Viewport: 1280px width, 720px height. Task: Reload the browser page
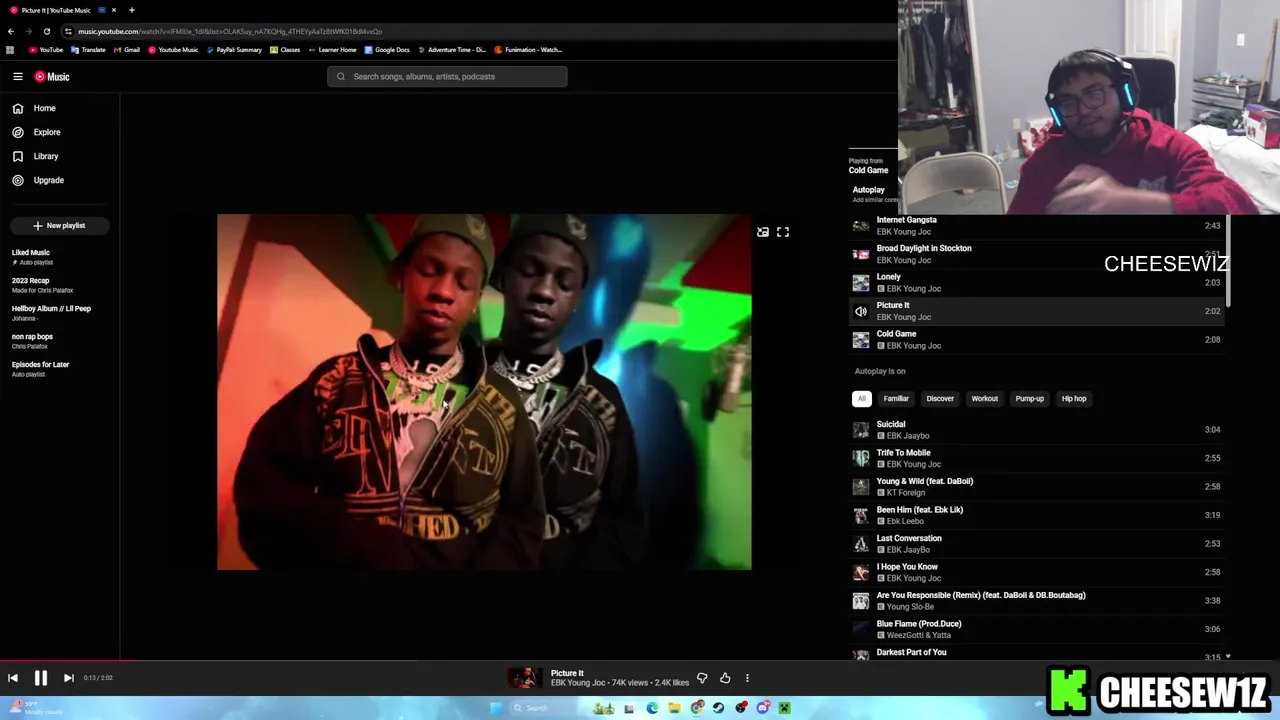pyautogui.click(x=46, y=31)
